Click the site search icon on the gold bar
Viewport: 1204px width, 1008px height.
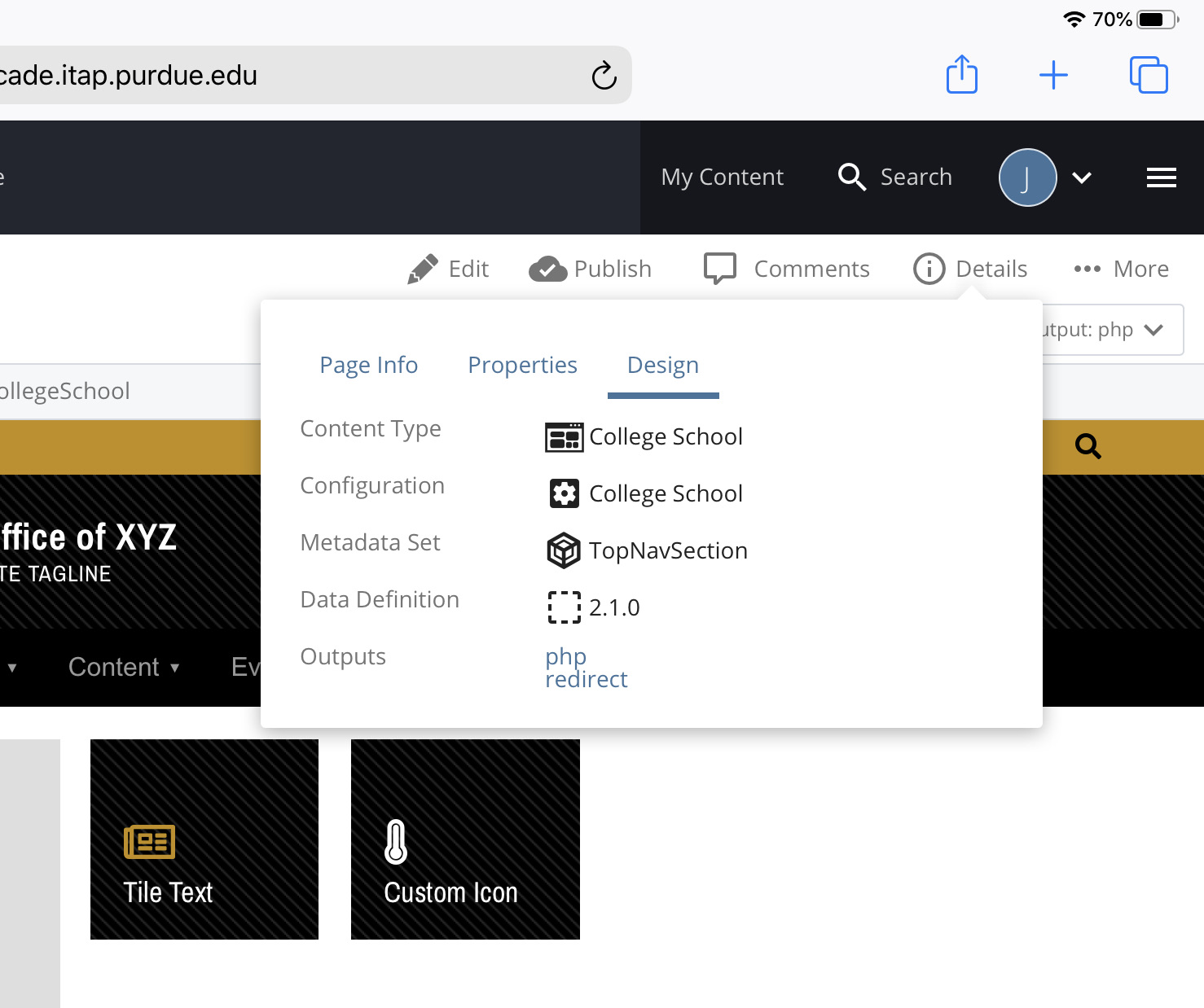pyautogui.click(x=1088, y=446)
